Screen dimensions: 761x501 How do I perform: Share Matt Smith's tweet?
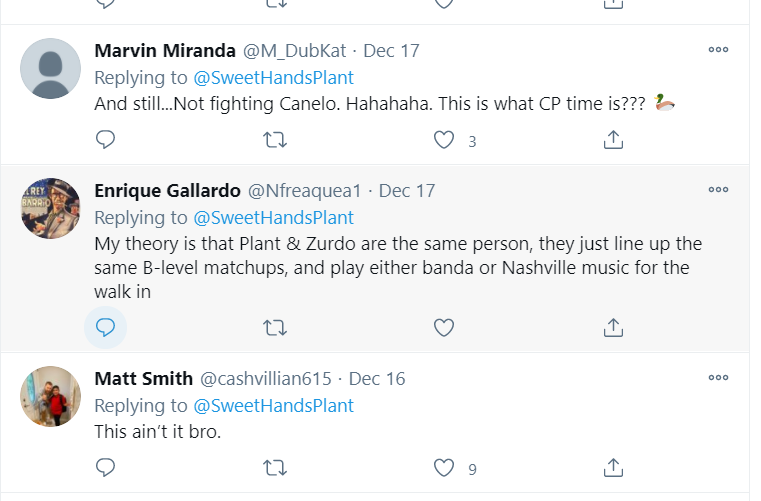614,467
